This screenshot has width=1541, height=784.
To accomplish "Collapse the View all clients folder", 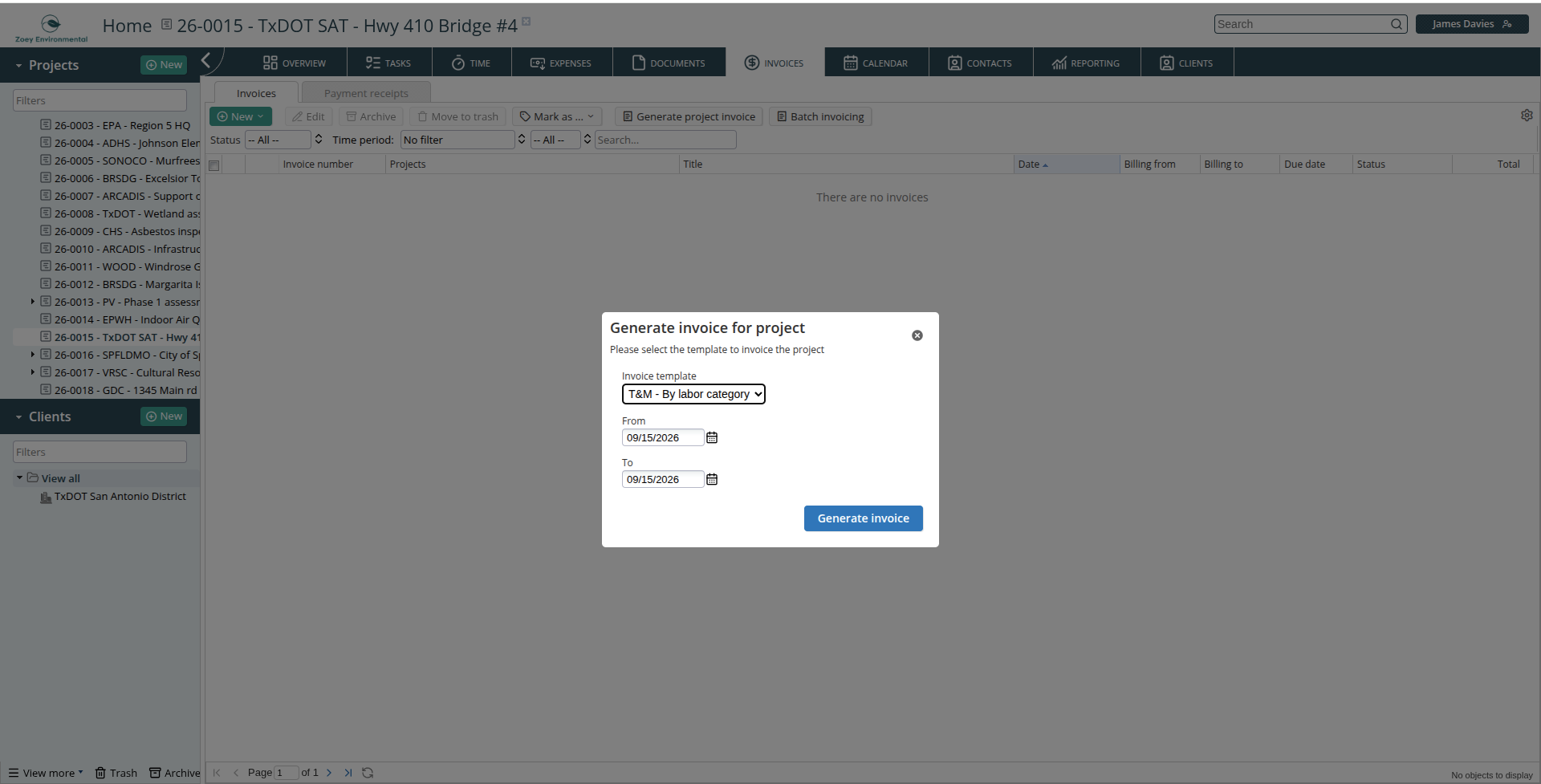I will pos(19,477).
